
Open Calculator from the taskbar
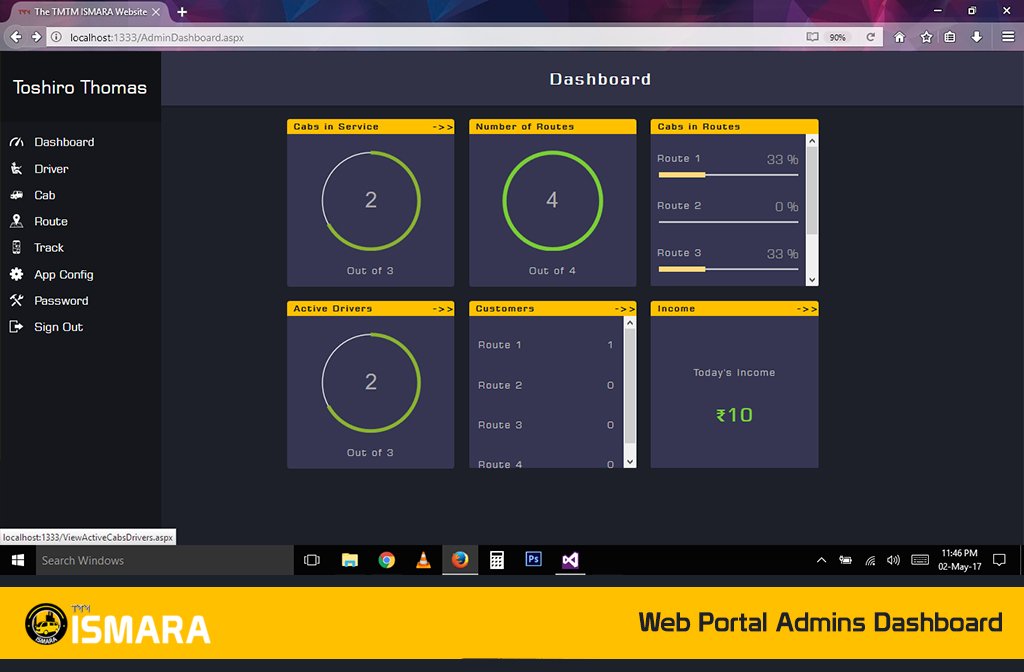click(x=497, y=560)
